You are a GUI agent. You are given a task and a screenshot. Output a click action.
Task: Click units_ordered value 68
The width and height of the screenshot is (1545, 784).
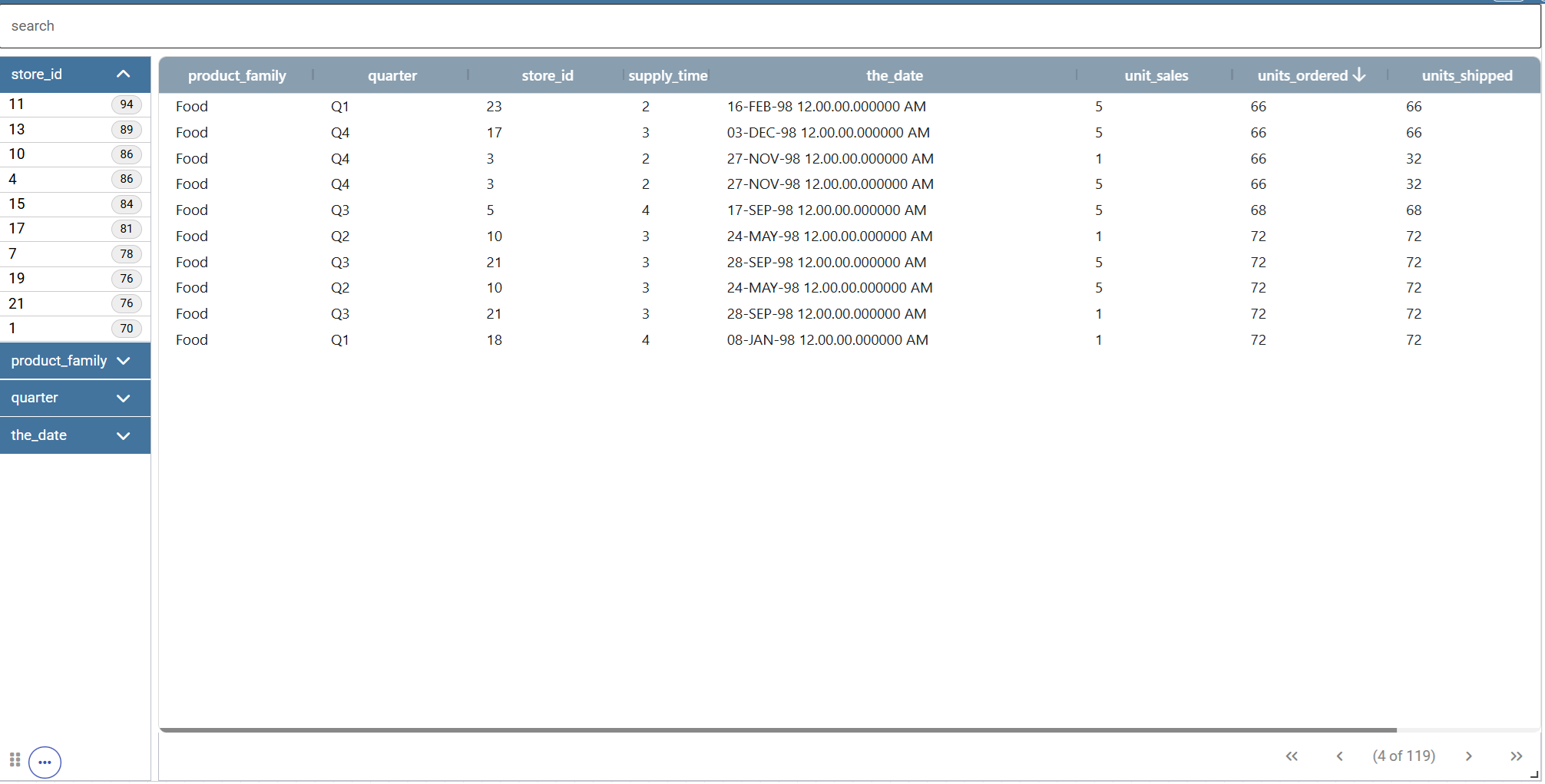(x=1258, y=210)
